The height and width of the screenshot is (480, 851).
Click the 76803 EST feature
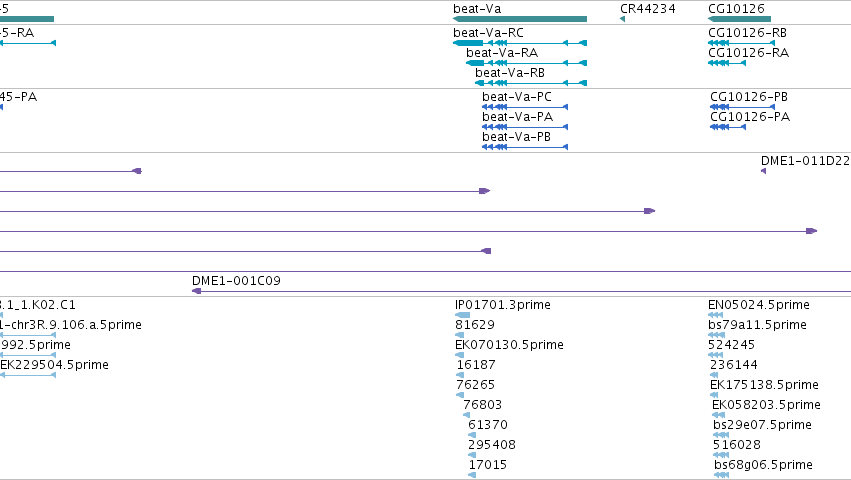click(x=466, y=415)
